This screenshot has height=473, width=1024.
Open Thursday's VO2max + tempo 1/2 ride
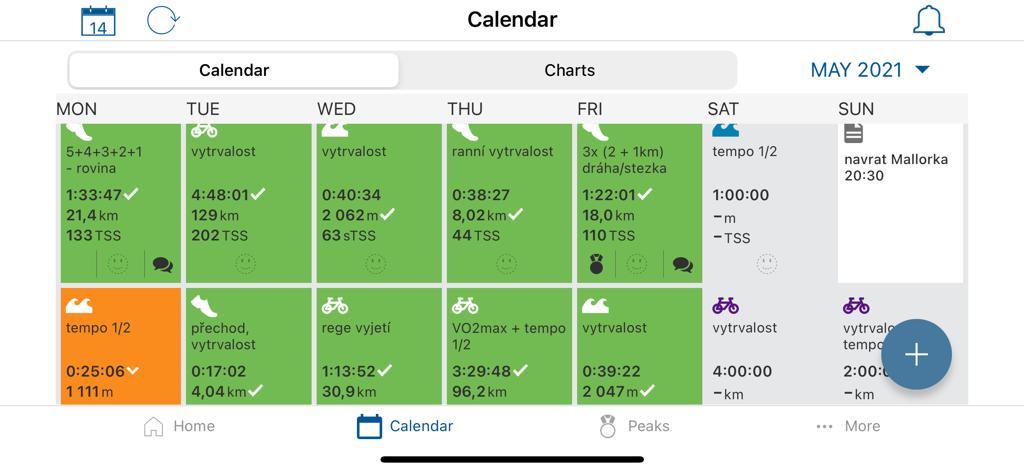(509, 347)
